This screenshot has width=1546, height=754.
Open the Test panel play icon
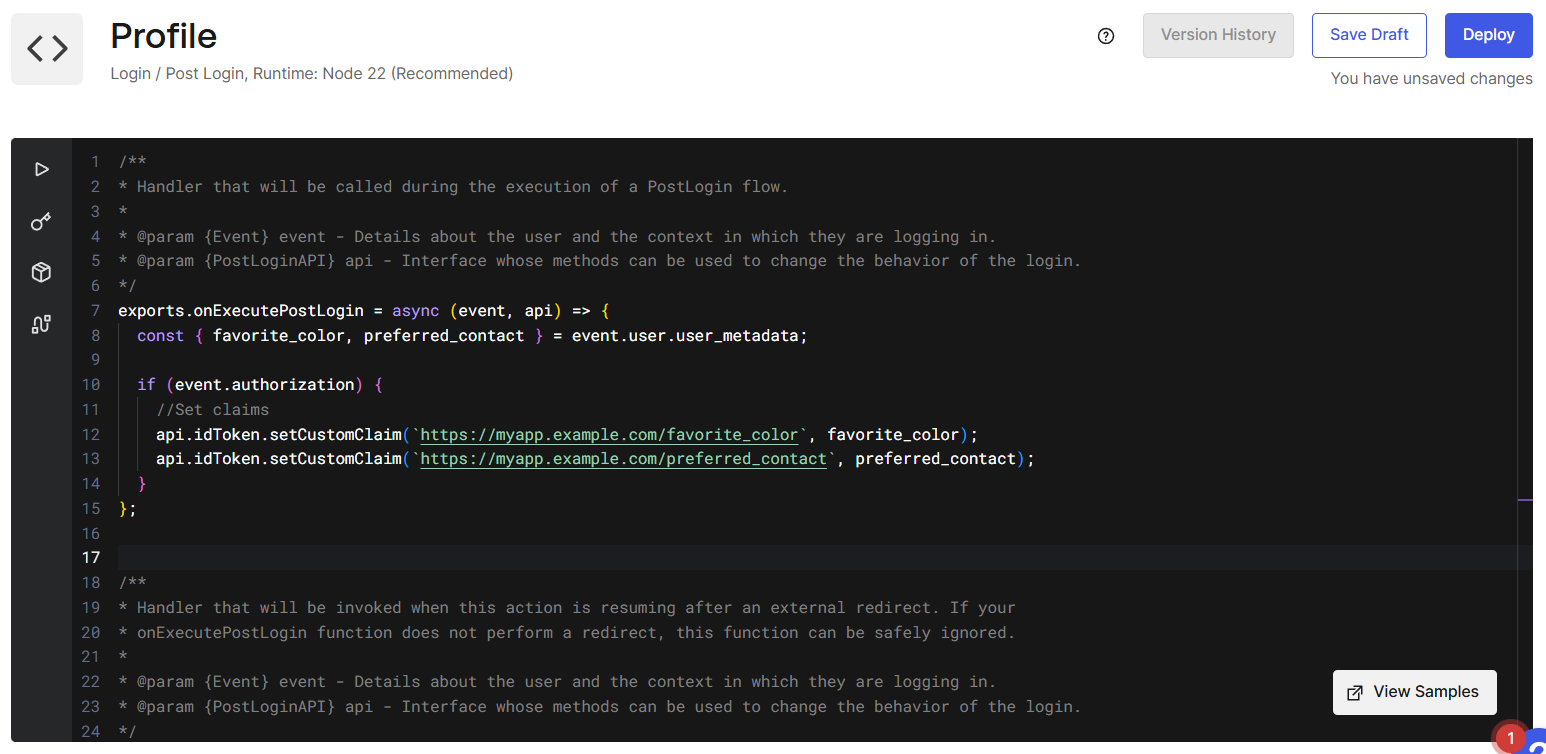pyautogui.click(x=41, y=169)
